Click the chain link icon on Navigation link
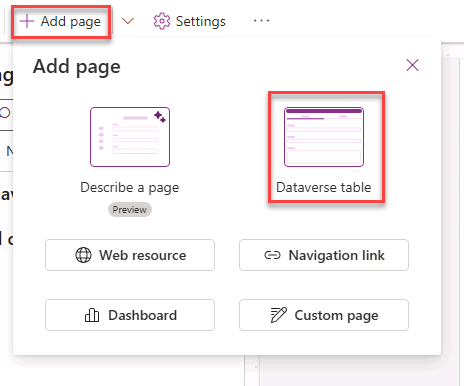 click(x=272, y=255)
